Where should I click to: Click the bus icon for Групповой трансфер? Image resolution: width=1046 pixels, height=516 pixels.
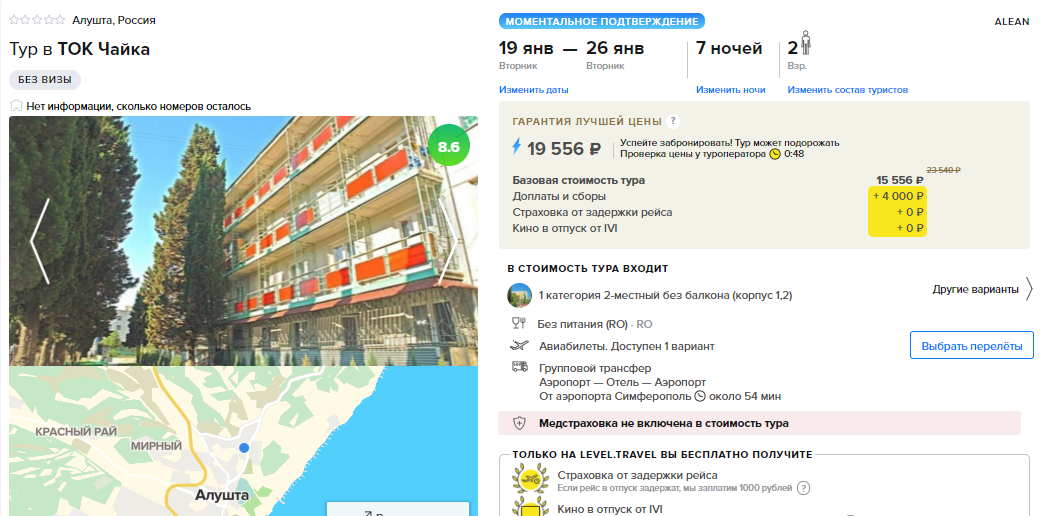coord(519,367)
